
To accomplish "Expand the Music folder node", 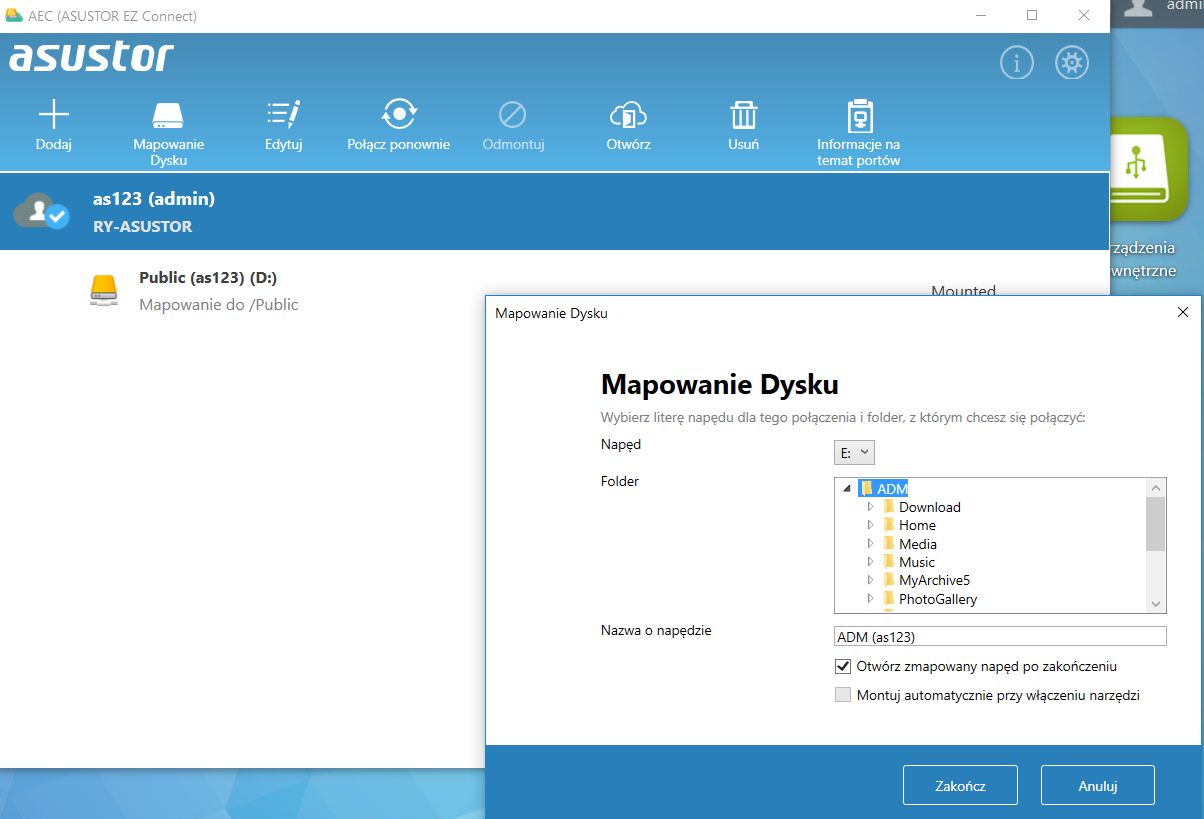I will coord(870,562).
